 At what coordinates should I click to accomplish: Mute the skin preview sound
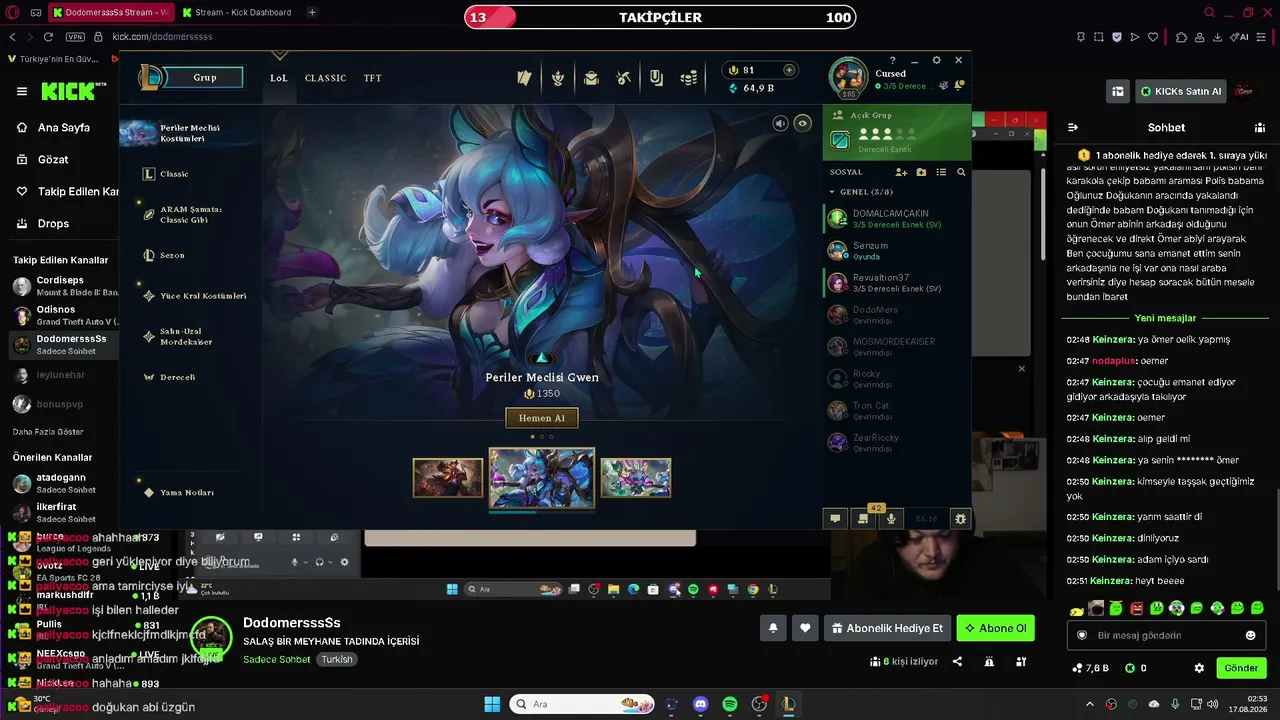[781, 123]
